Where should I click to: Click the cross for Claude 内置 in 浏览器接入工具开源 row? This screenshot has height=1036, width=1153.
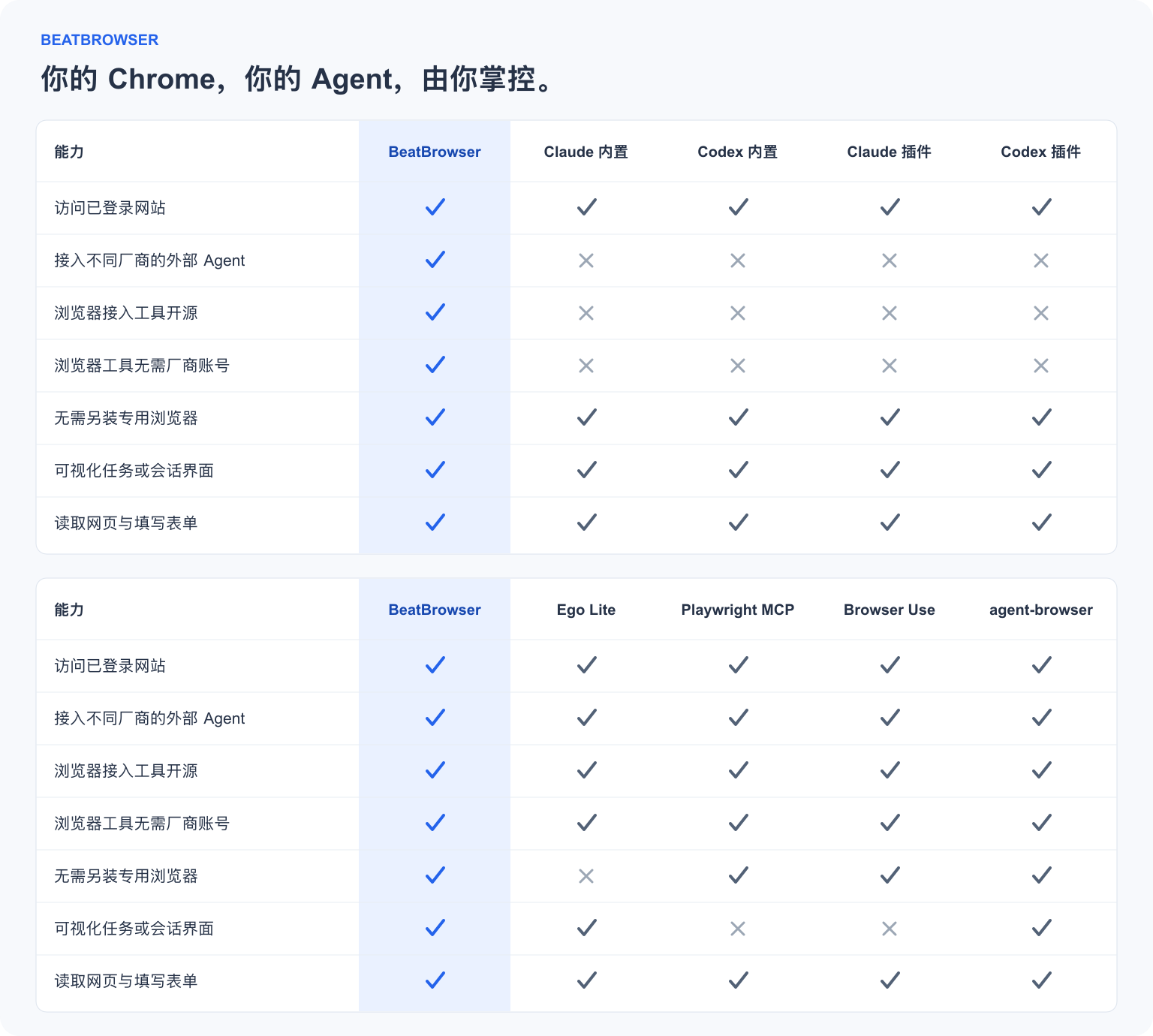(x=586, y=313)
